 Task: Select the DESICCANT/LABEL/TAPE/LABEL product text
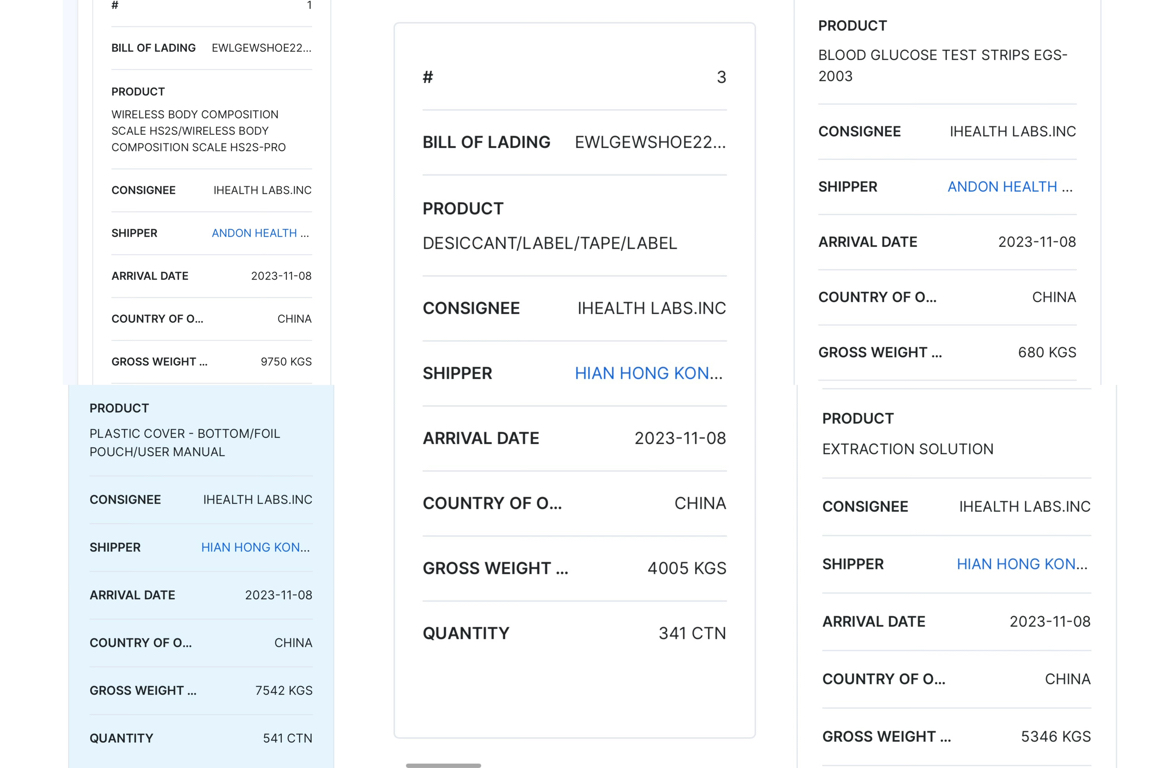(549, 243)
